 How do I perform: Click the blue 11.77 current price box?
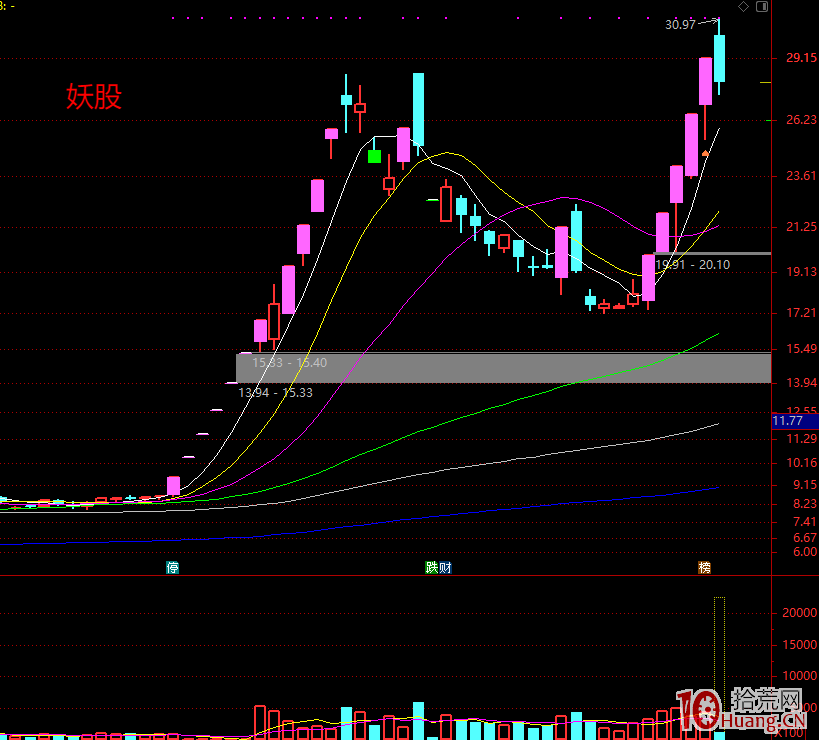(795, 421)
